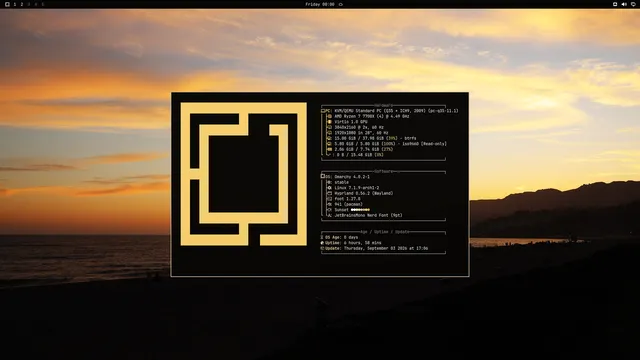
Task: Click the 'Hardware' section header
Action: click(384, 105)
